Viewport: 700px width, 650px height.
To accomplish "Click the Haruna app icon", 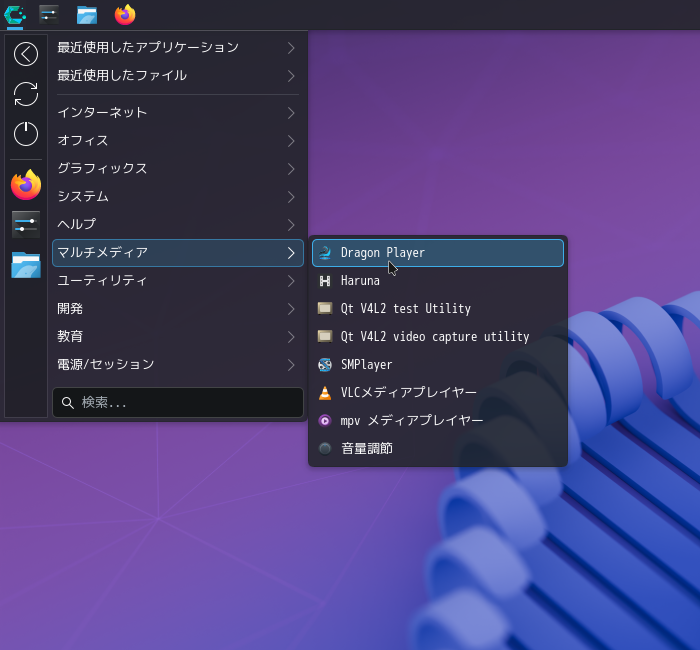I will [x=325, y=281].
